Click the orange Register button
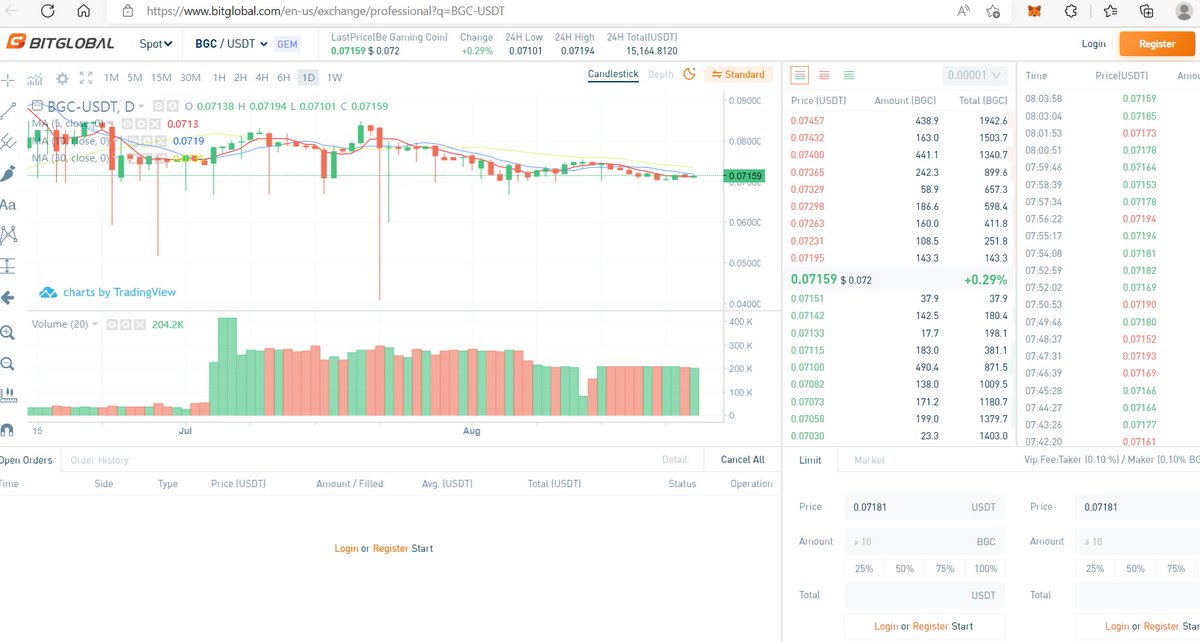This screenshot has height=642, width=1200. click(x=1157, y=43)
